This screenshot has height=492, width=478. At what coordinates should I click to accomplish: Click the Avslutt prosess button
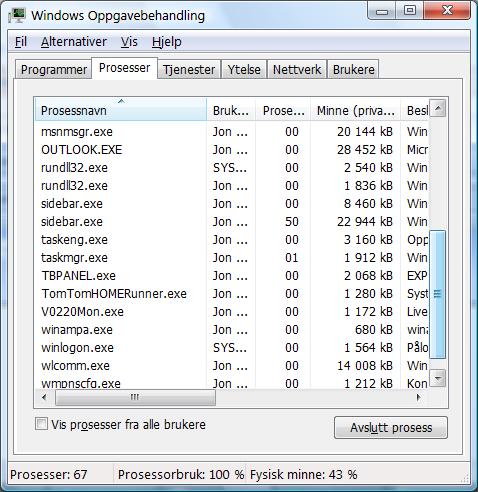[x=391, y=427]
